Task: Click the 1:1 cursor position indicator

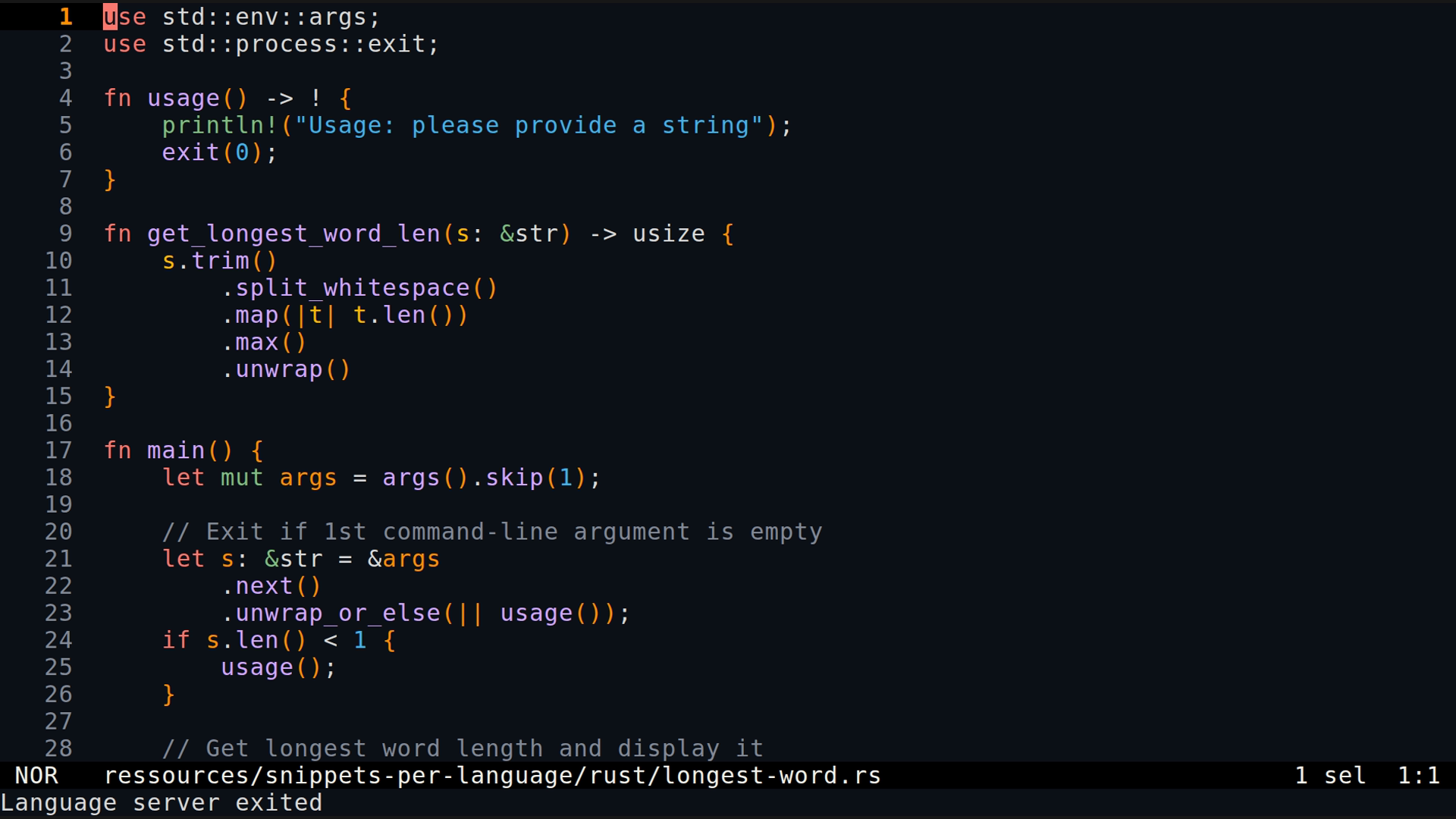Action: tap(1418, 776)
